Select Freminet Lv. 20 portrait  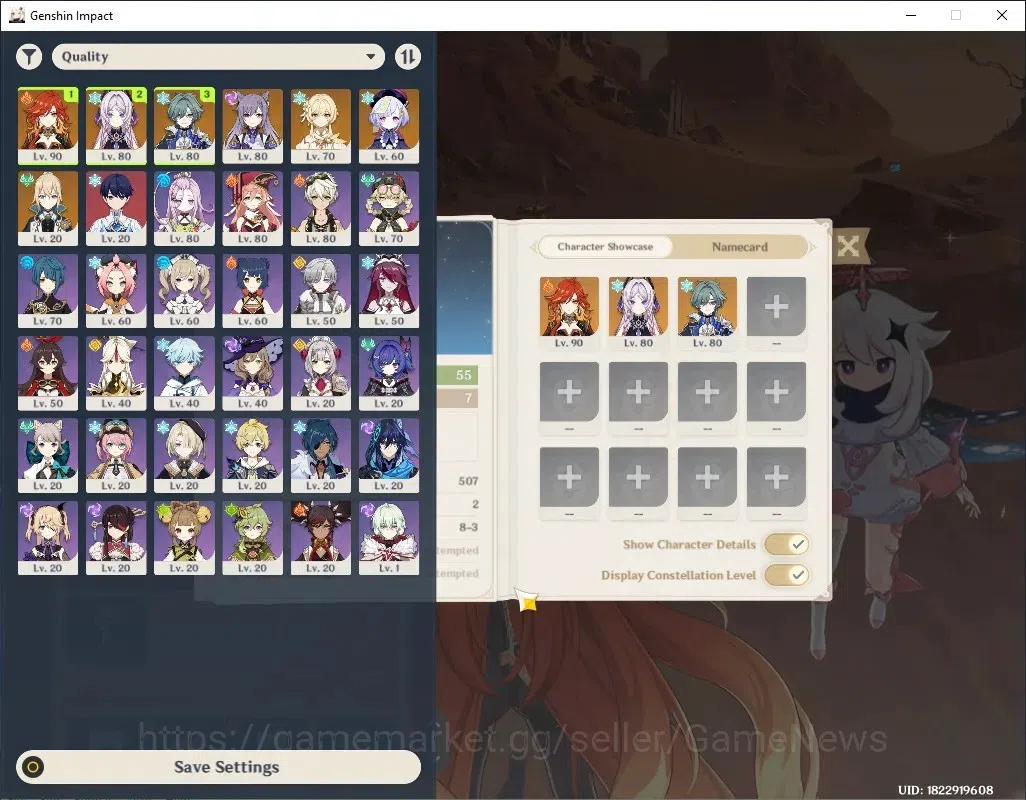(x=184, y=455)
